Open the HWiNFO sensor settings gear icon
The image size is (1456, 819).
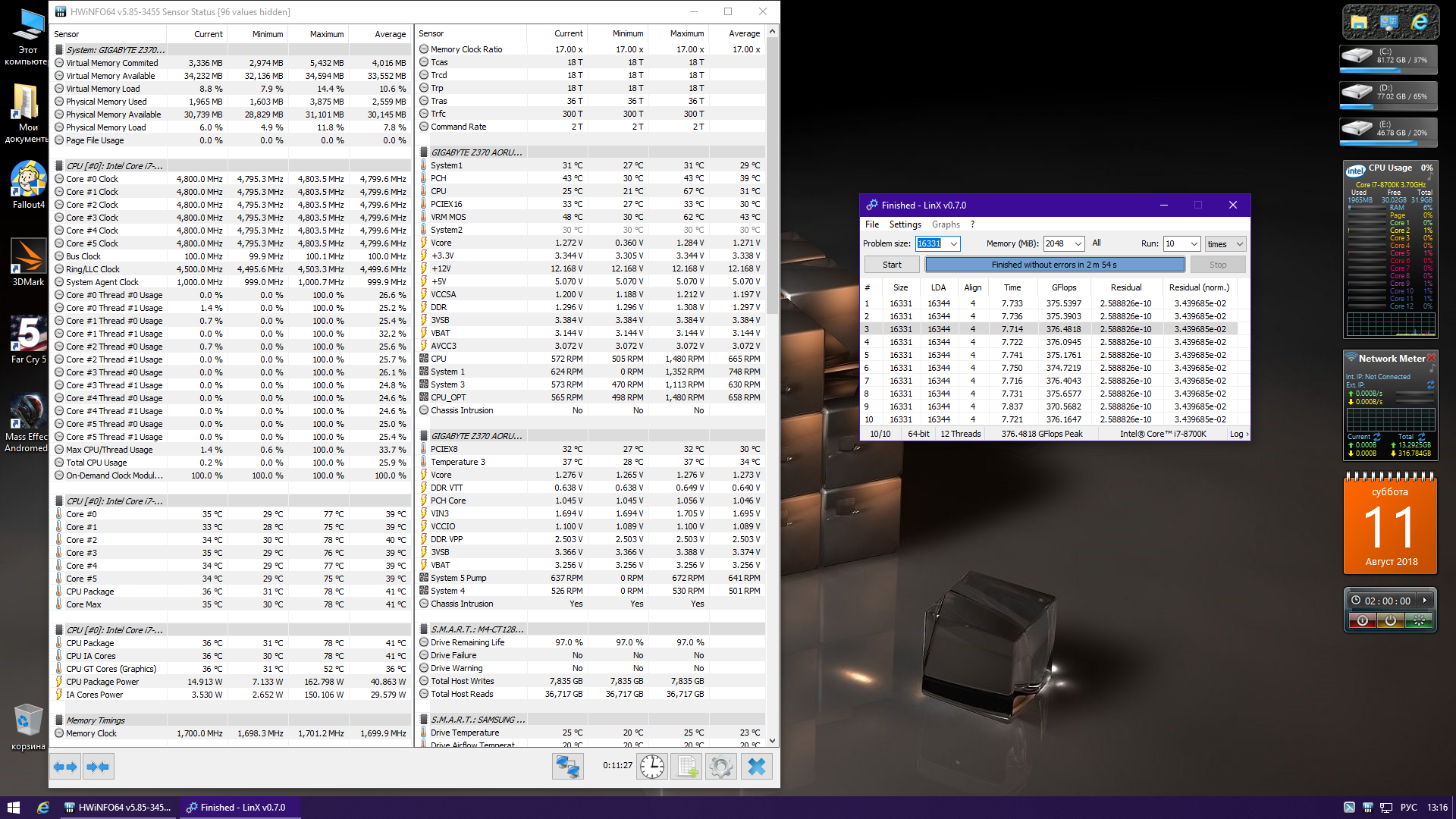coord(721,767)
